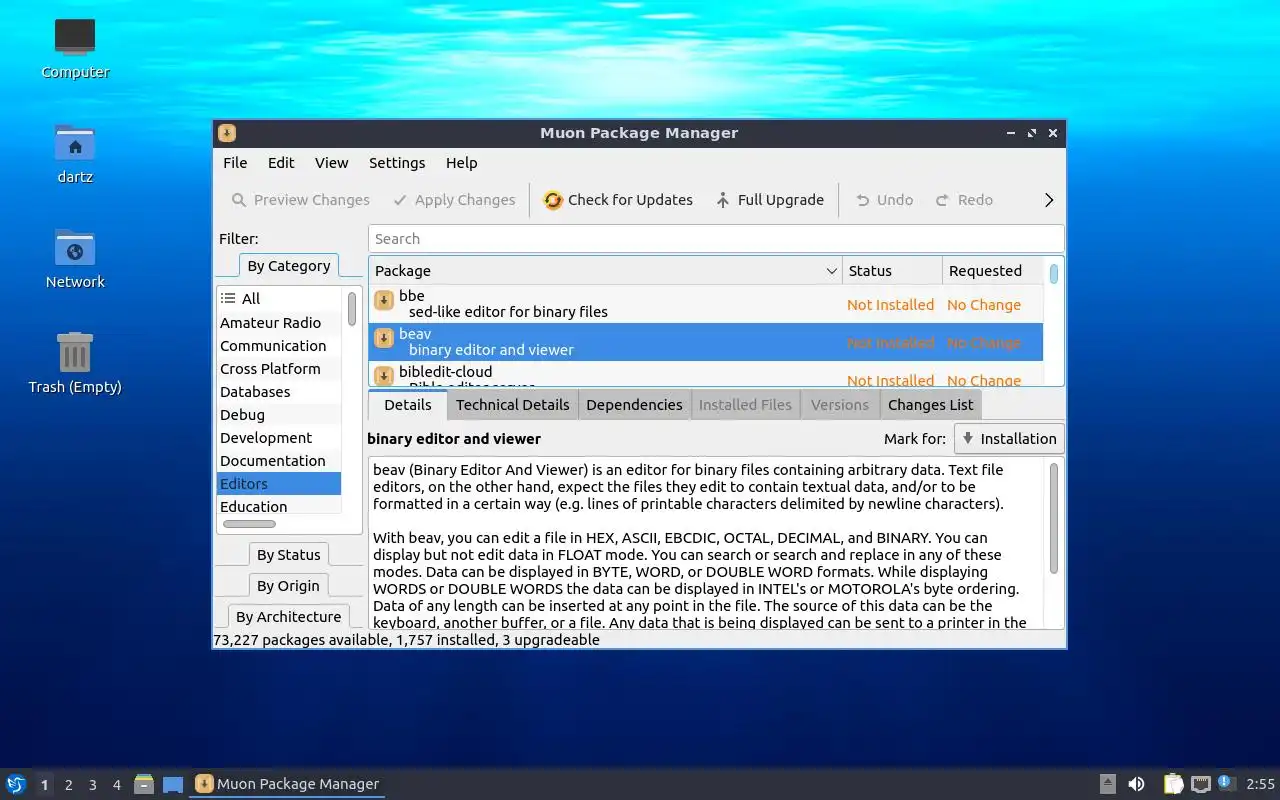
Task: Select Editors category
Action: coord(280,484)
